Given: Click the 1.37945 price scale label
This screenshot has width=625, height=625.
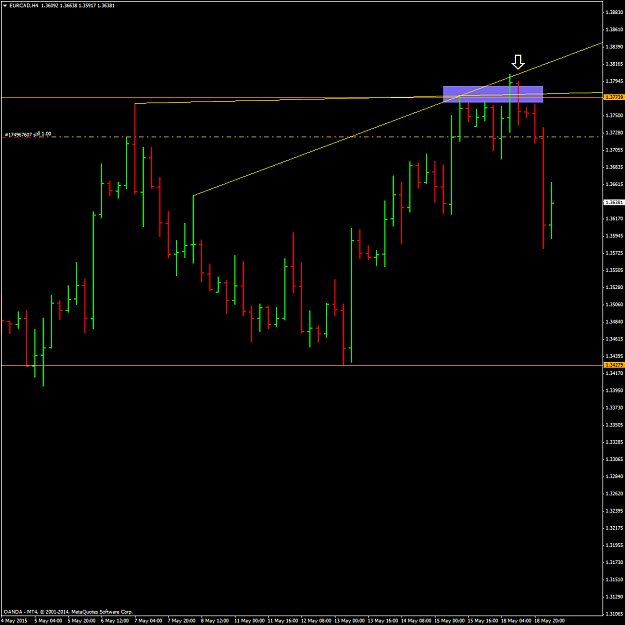Looking at the screenshot, I should 614,81.
